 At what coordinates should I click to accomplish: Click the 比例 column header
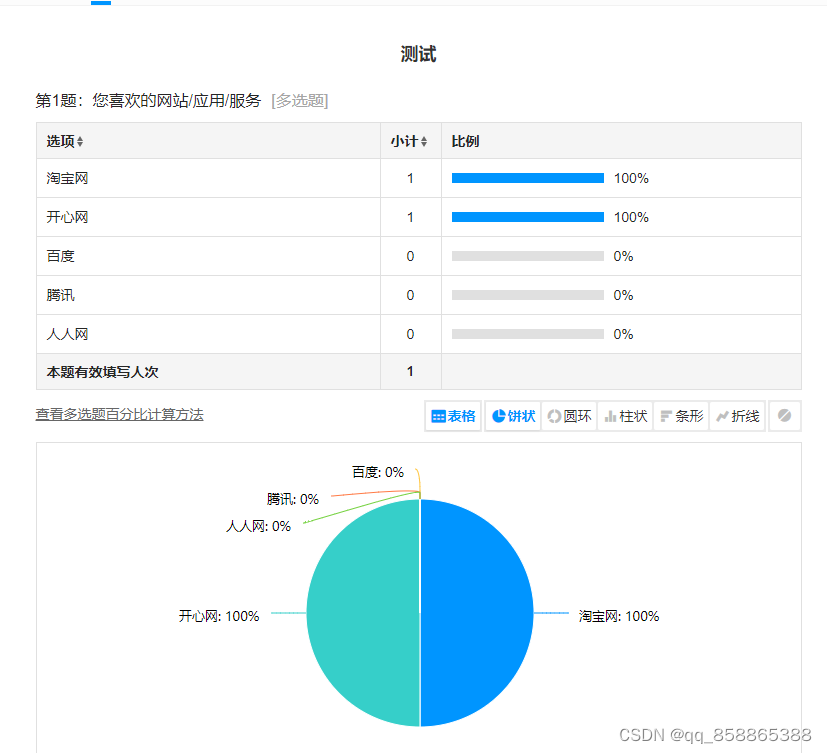(465, 141)
